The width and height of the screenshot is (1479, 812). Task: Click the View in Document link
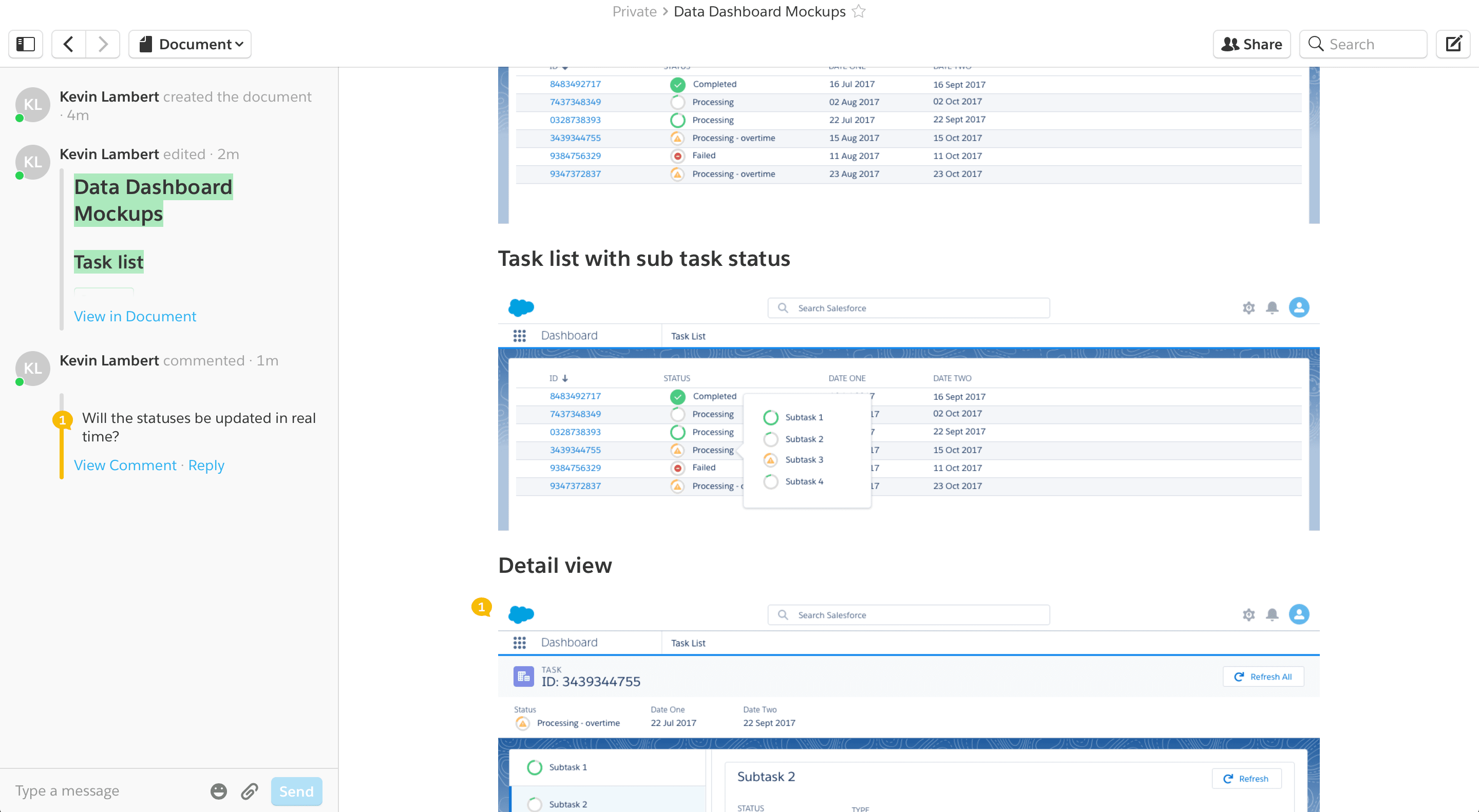[x=135, y=316]
